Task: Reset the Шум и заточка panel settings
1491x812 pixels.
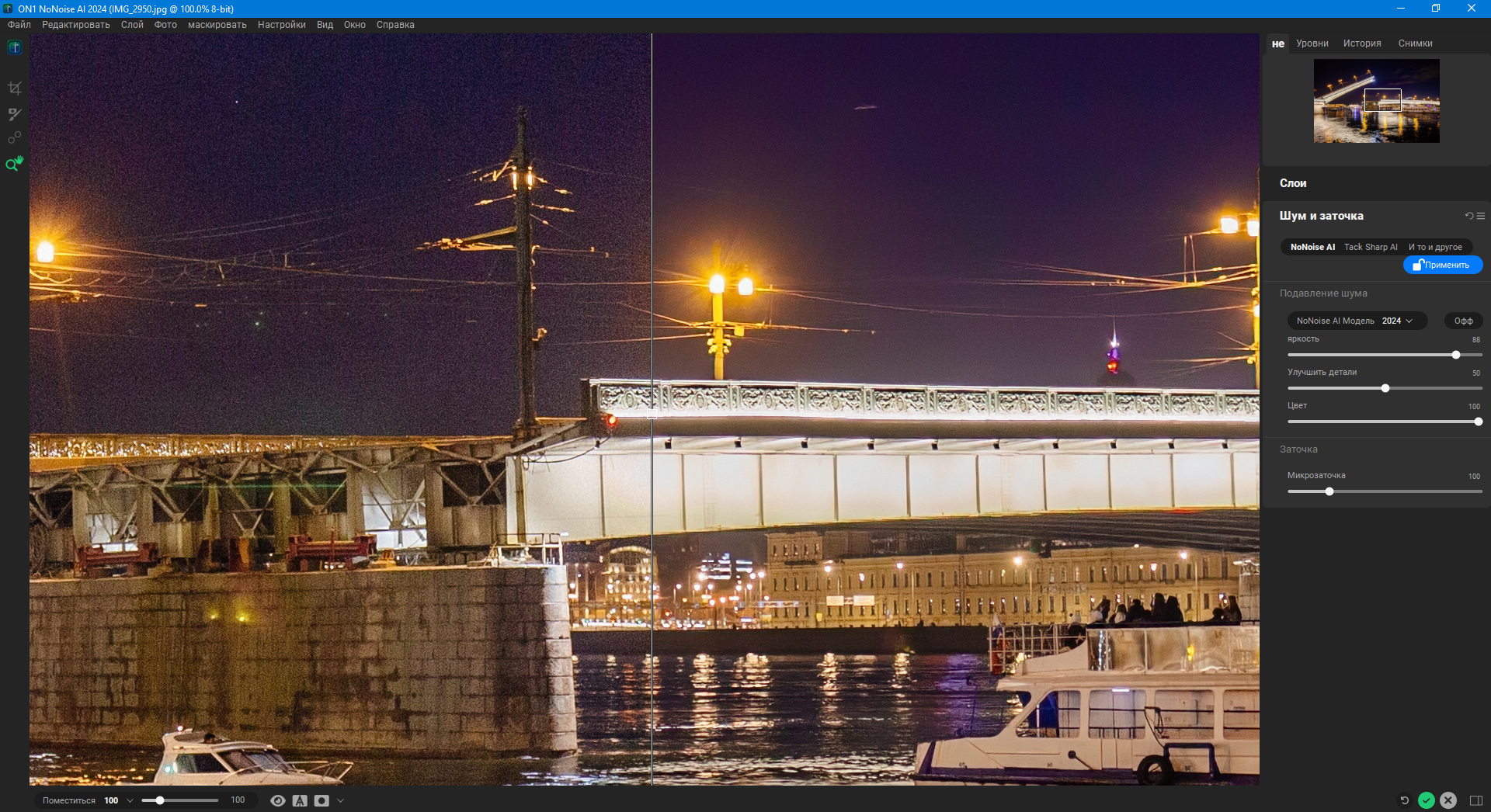Action: tap(1468, 216)
